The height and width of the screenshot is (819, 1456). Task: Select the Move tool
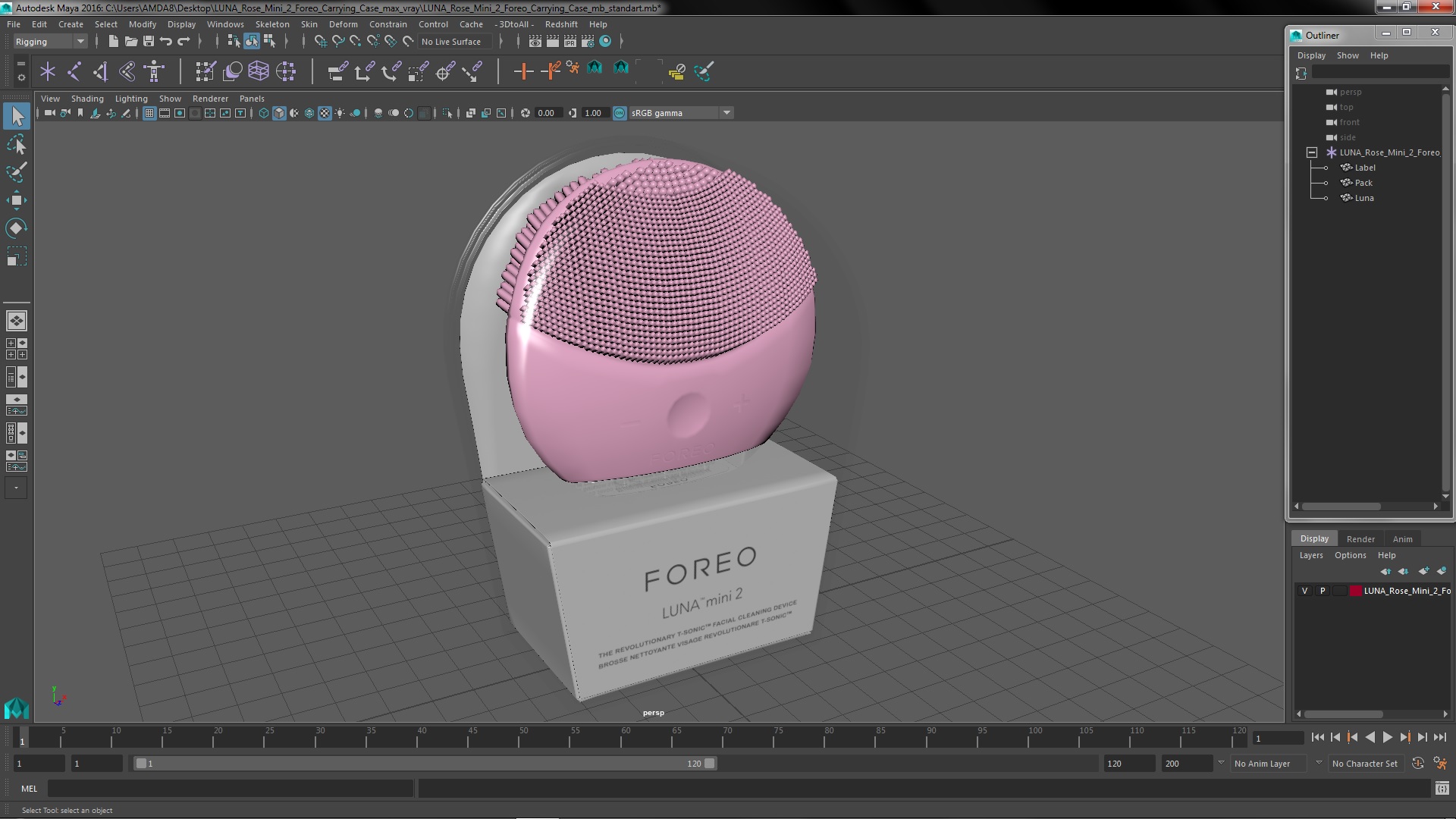17,200
